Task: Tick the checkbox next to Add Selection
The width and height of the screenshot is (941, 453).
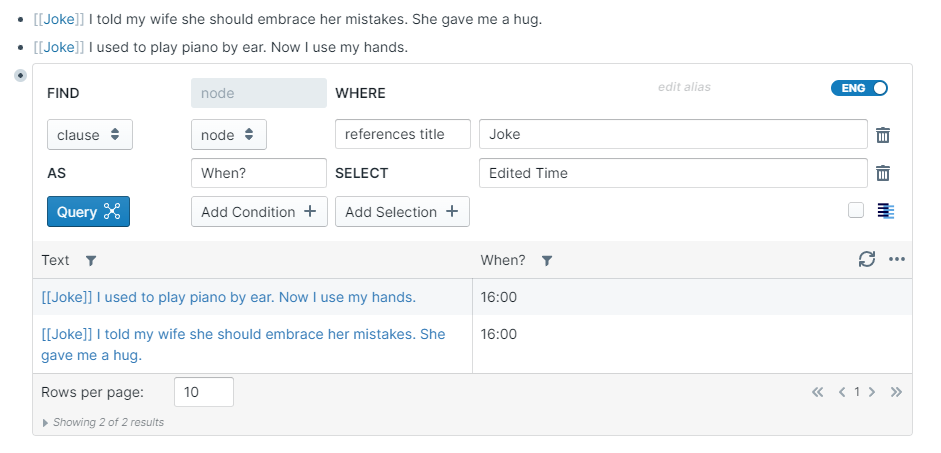Action: click(856, 210)
